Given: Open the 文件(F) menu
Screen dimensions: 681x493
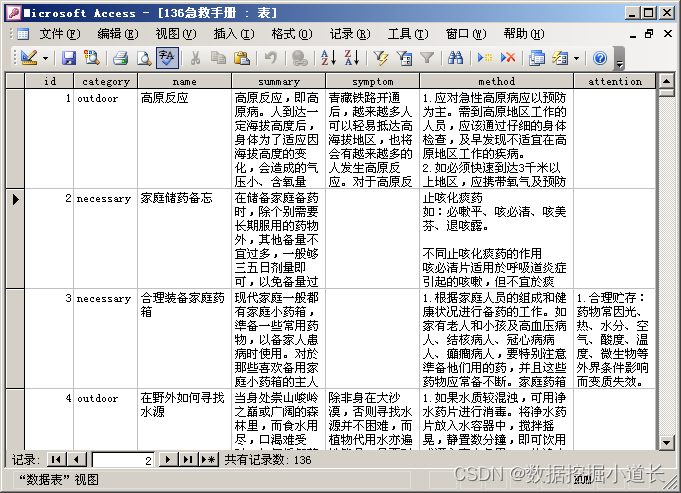Looking at the screenshot, I should coord(60,34).
